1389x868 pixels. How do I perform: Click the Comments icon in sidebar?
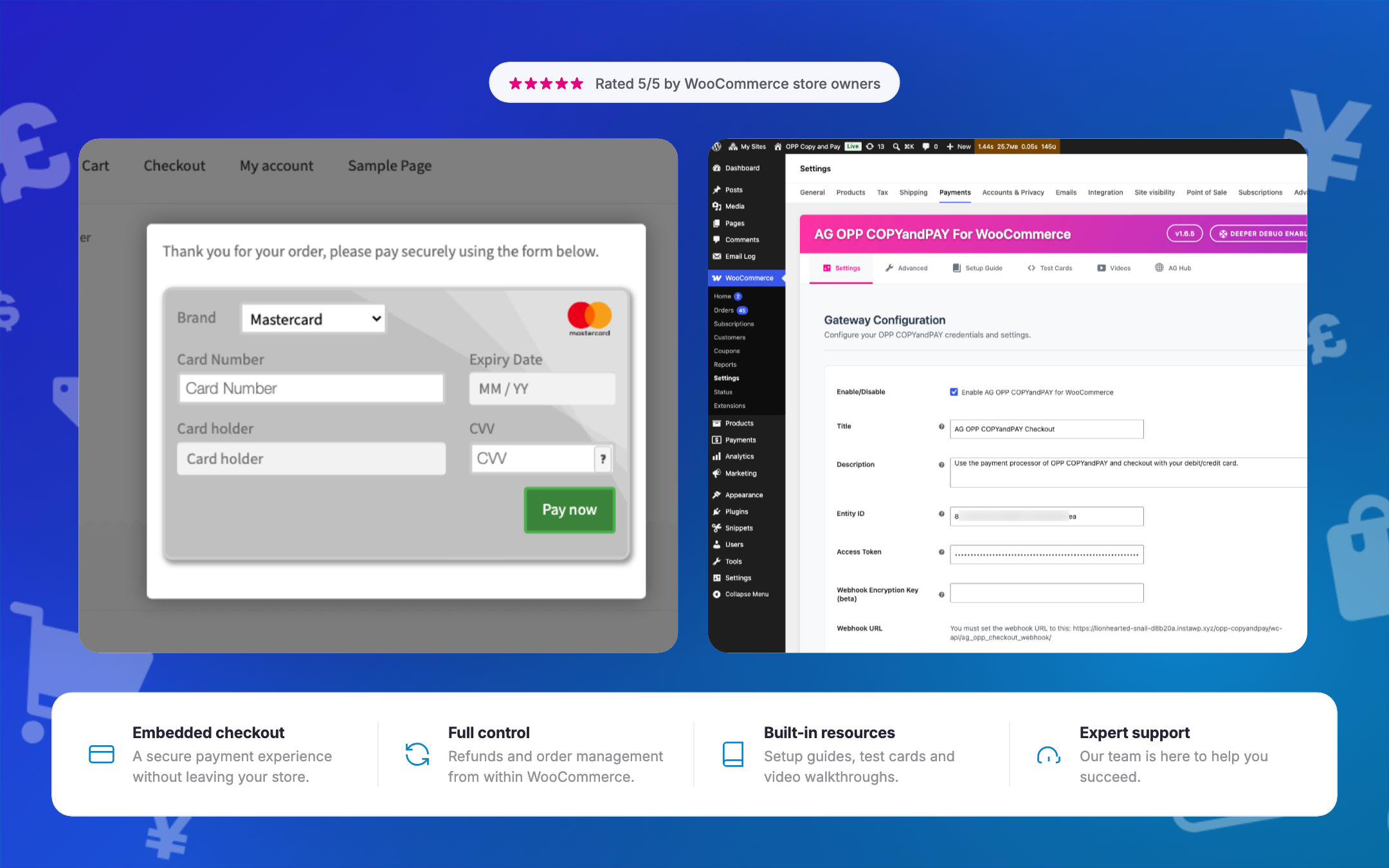tap(717, 239)
